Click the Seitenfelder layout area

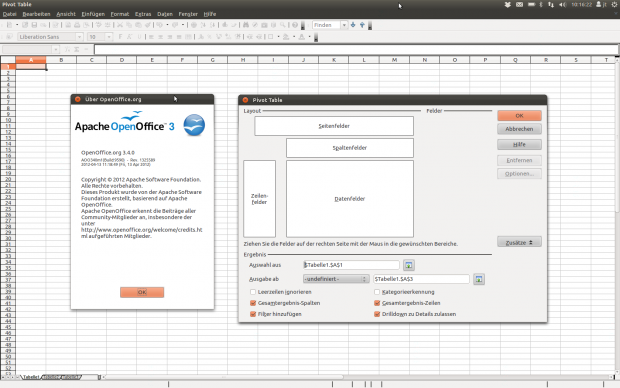tap(334, 126)
